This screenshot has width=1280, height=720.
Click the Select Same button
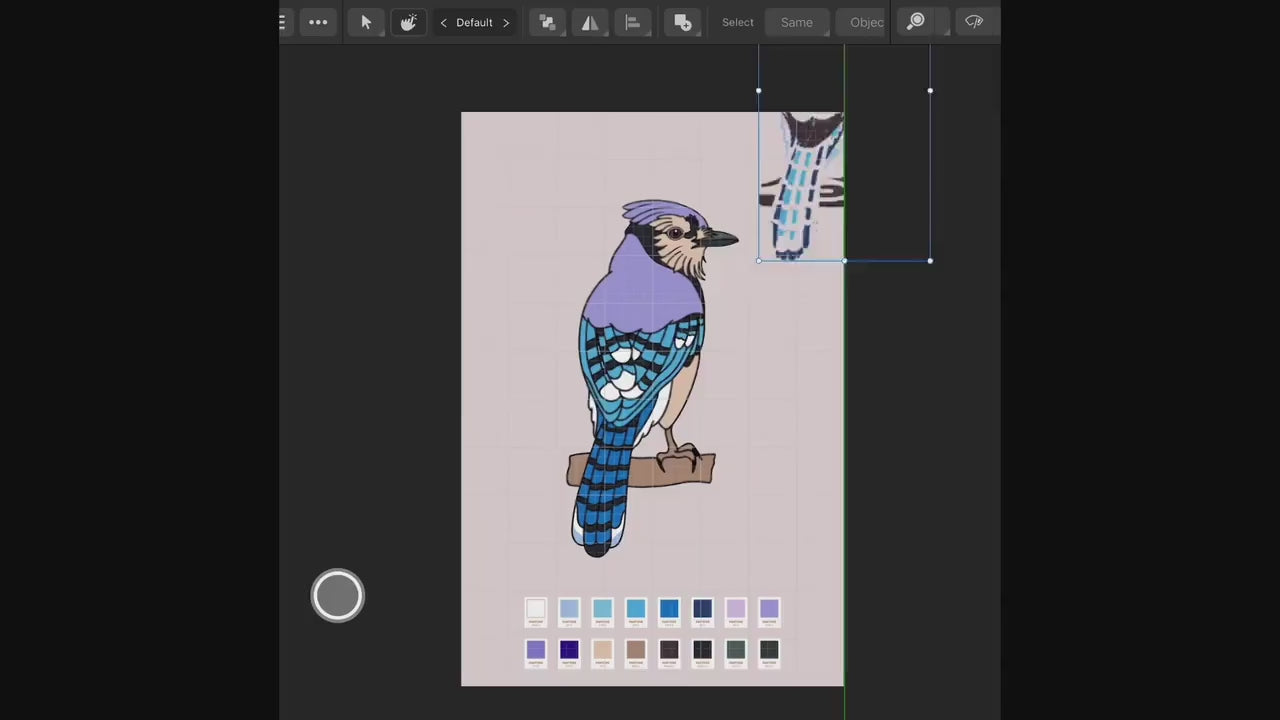click(796, 22)
